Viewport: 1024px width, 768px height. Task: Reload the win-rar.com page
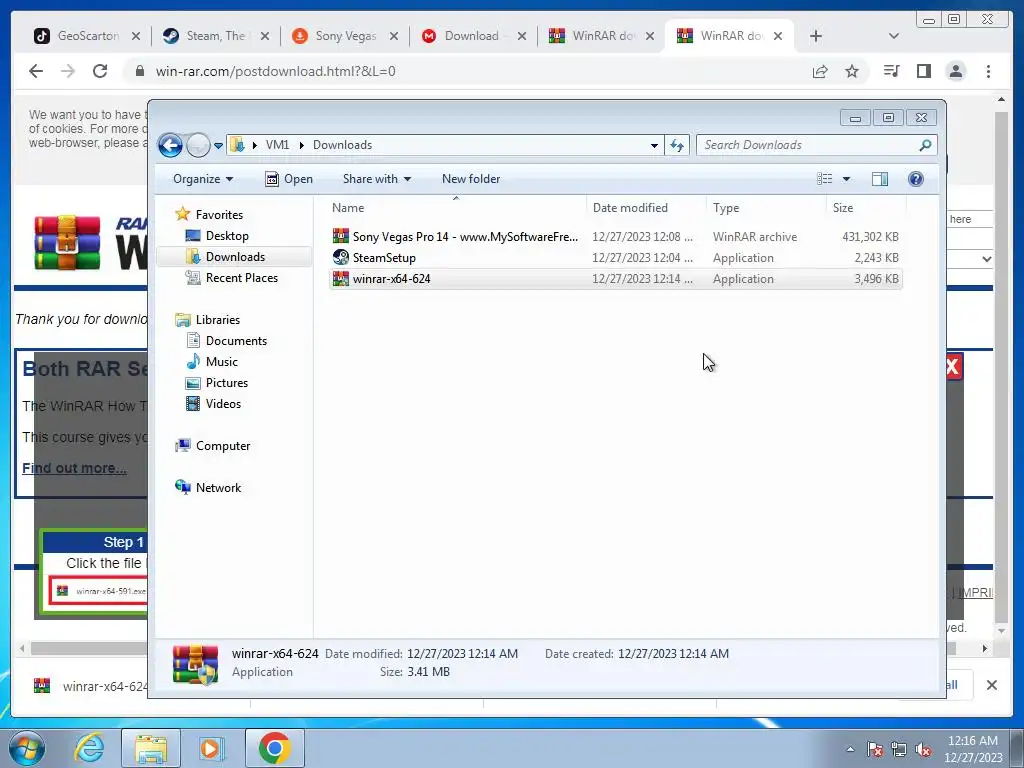100,71
